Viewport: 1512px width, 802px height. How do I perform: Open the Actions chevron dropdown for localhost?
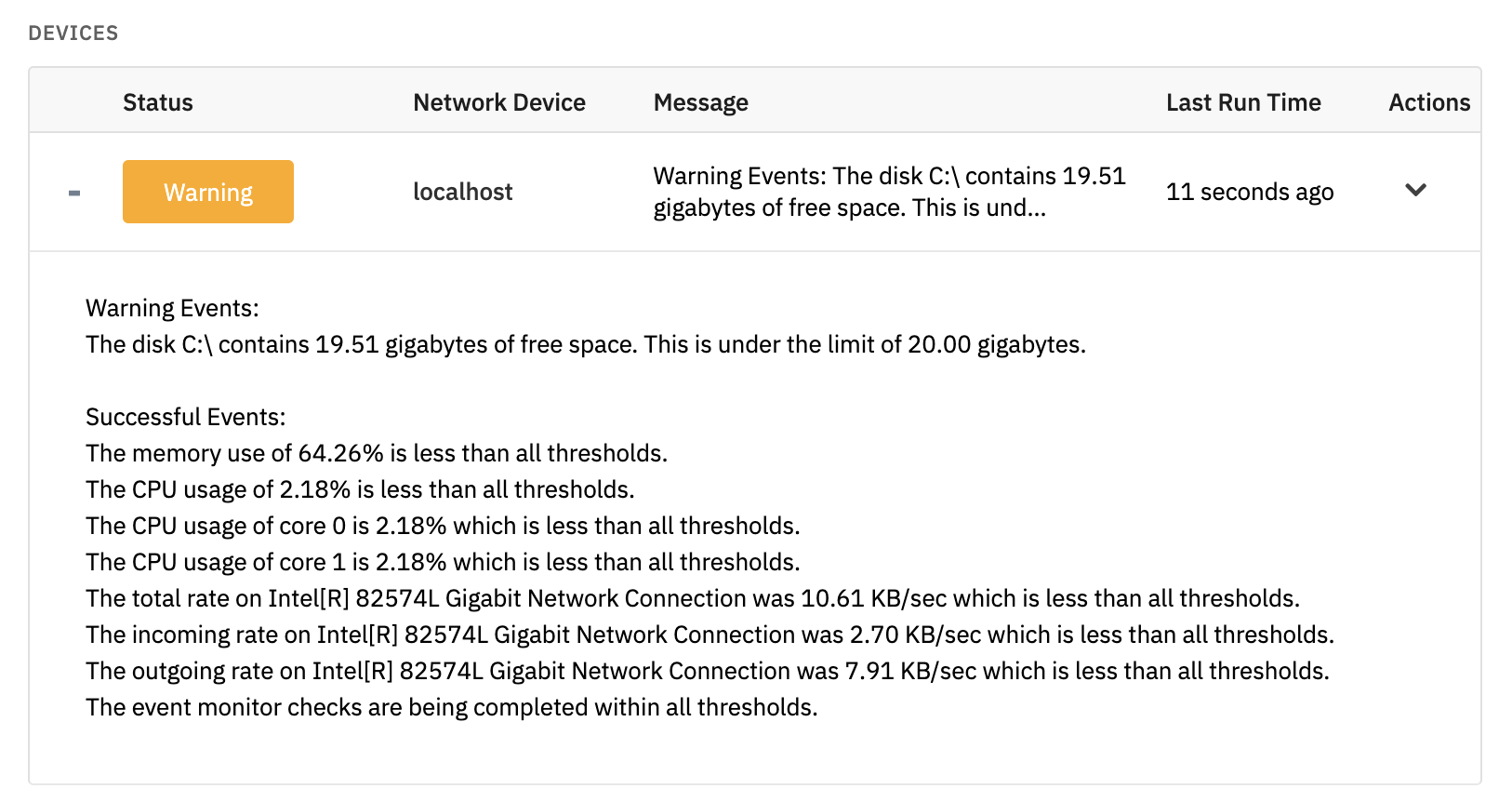point(1415,191)
